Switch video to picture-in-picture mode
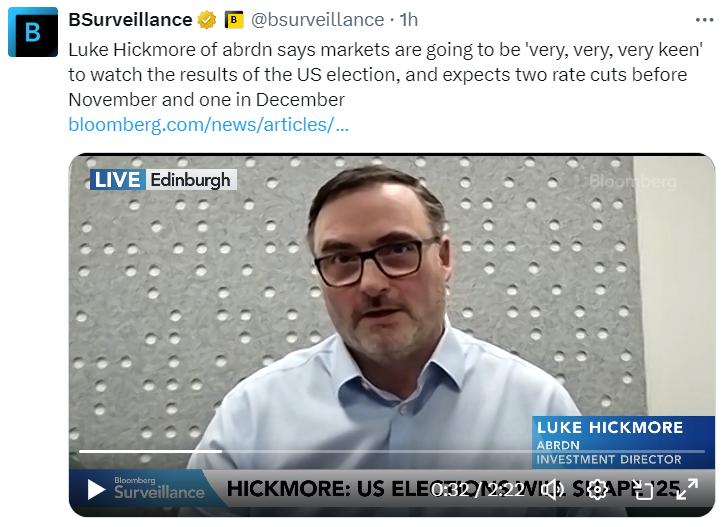The height and width of the screenshot is (527, 723). [642, 490]
